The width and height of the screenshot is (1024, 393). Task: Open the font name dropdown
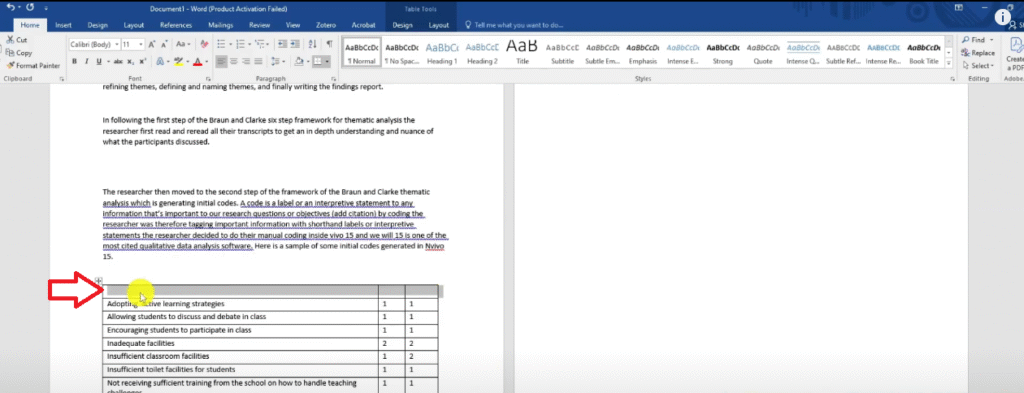tap(117, 44)
